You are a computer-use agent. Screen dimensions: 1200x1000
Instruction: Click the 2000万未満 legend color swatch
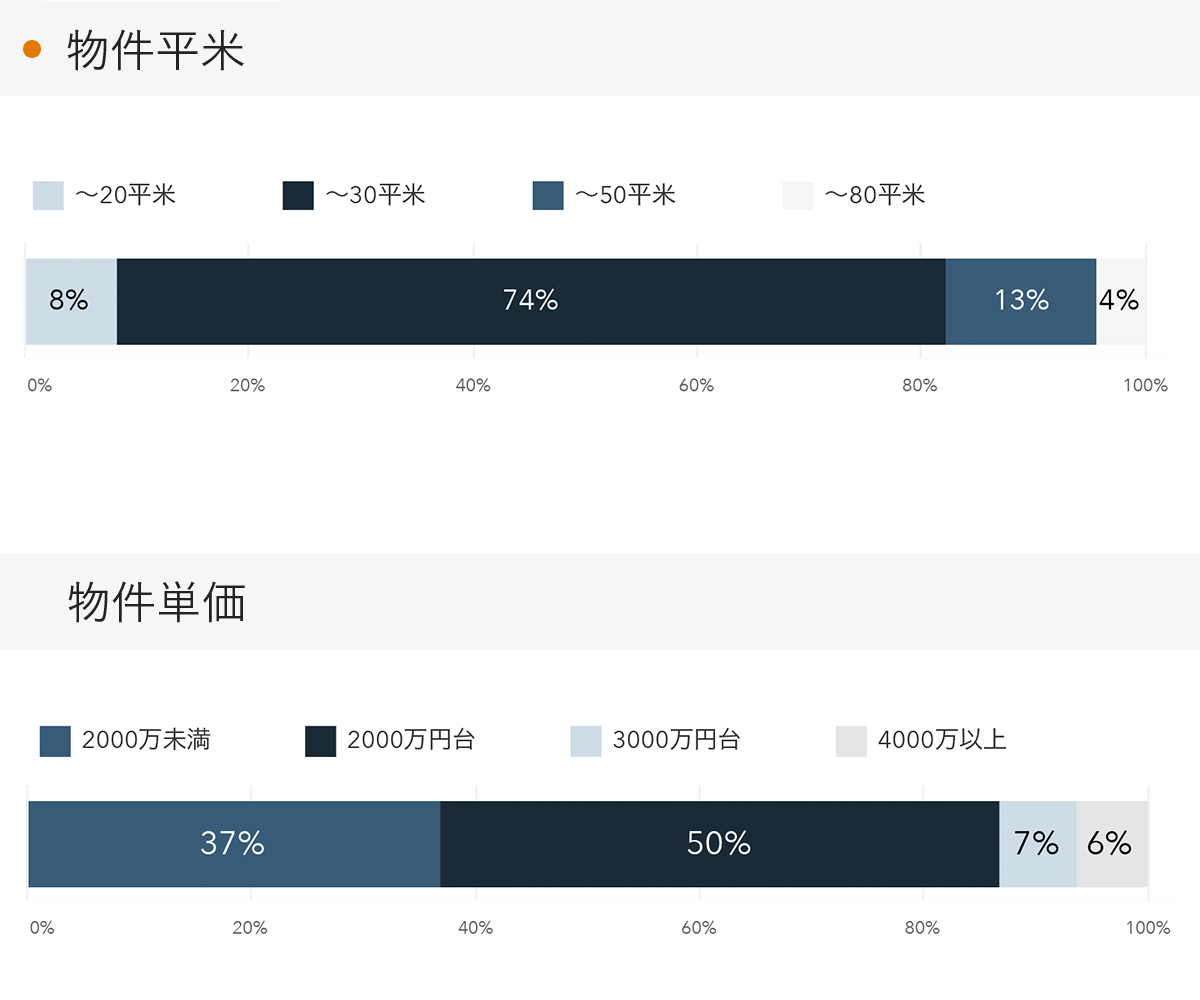tap(55, 741)
